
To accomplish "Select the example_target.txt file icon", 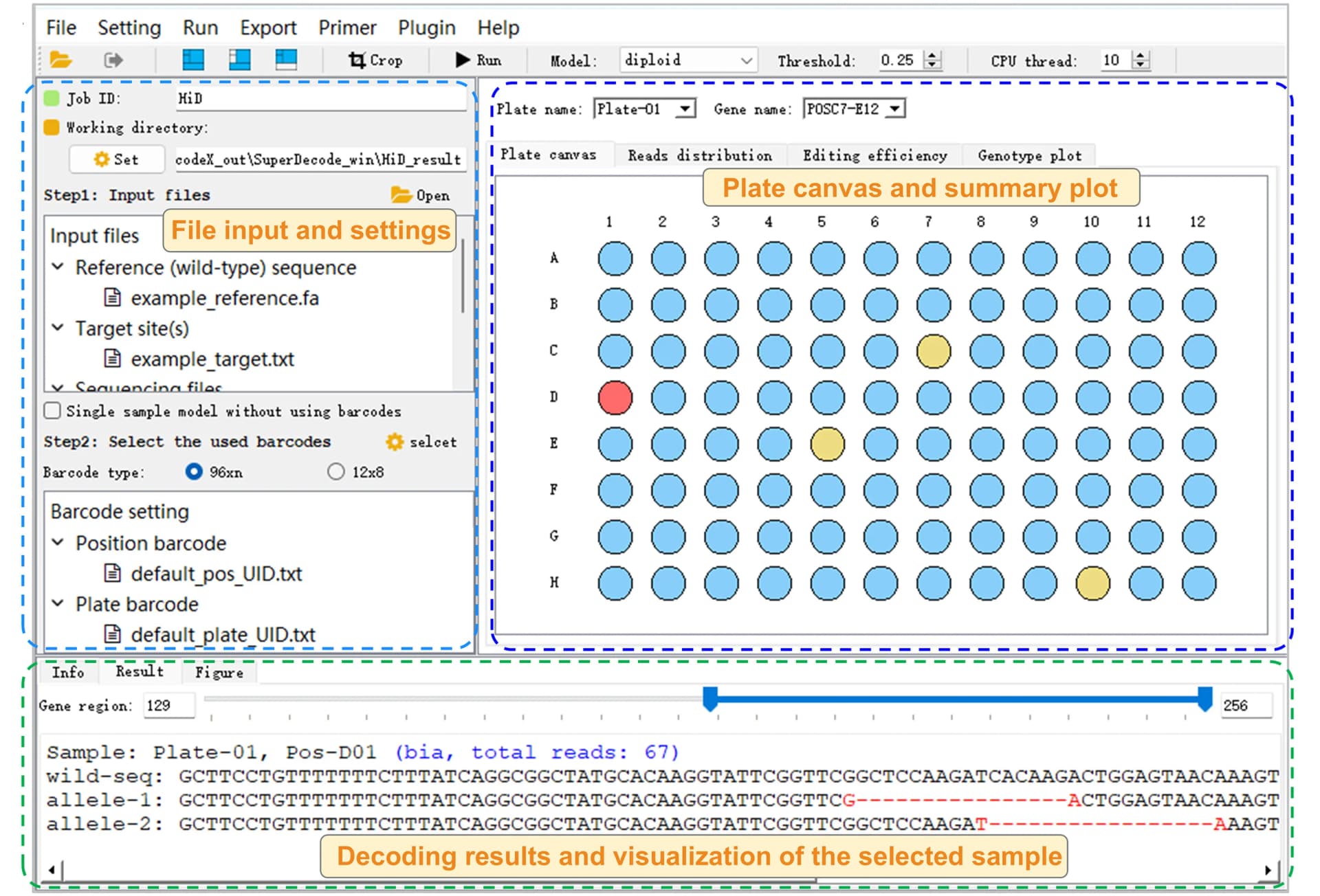I will tap(112, 359).
